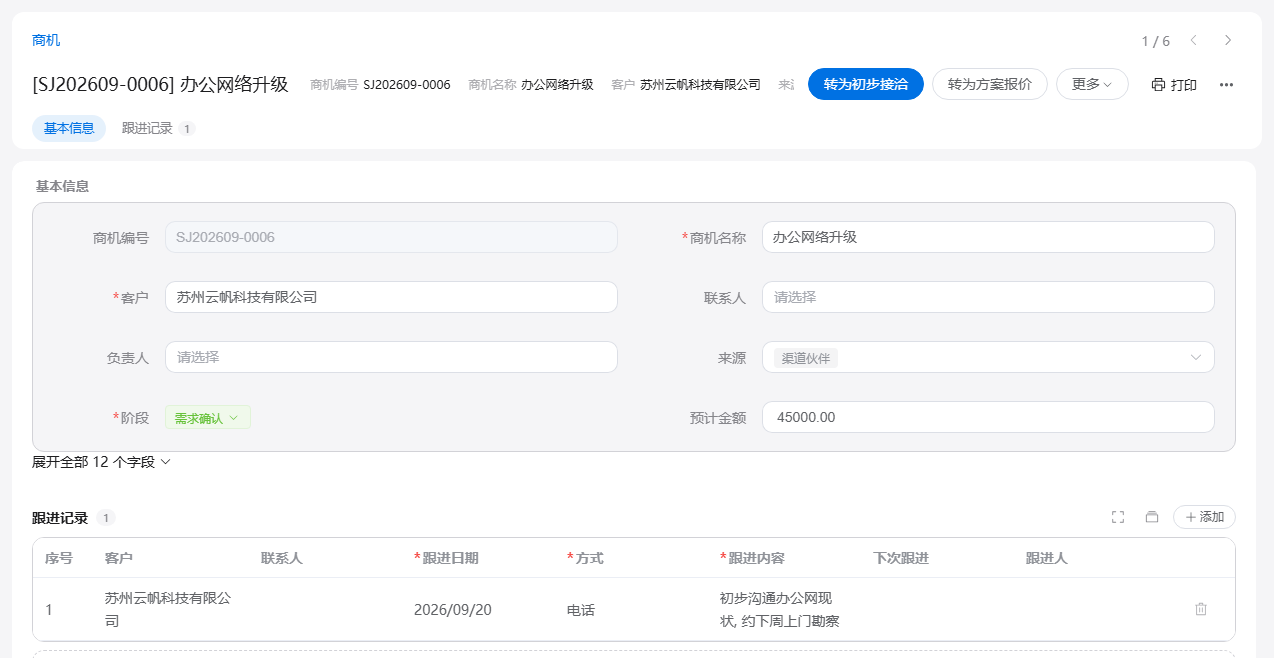Open the 商机 breadcrumb link
The width and height of the screenshot is (1274, 658).
[46, 40]
